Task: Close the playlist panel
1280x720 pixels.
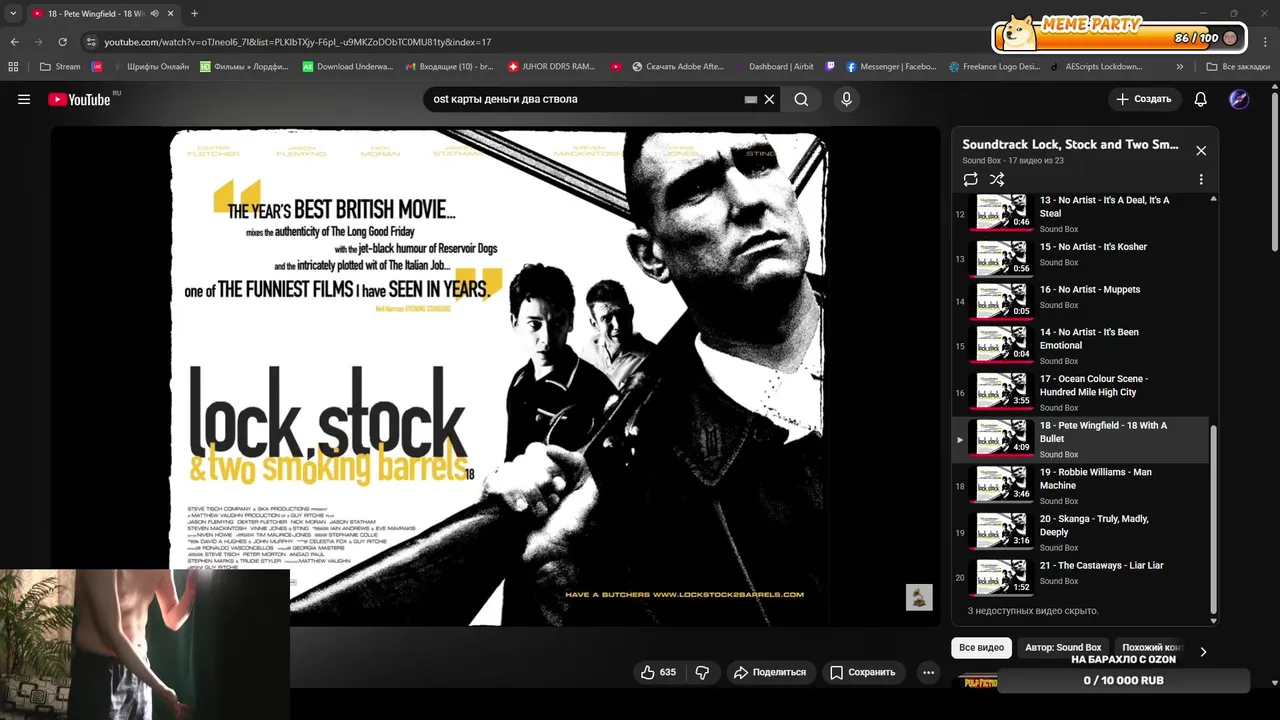Action: pos(1201,150)
